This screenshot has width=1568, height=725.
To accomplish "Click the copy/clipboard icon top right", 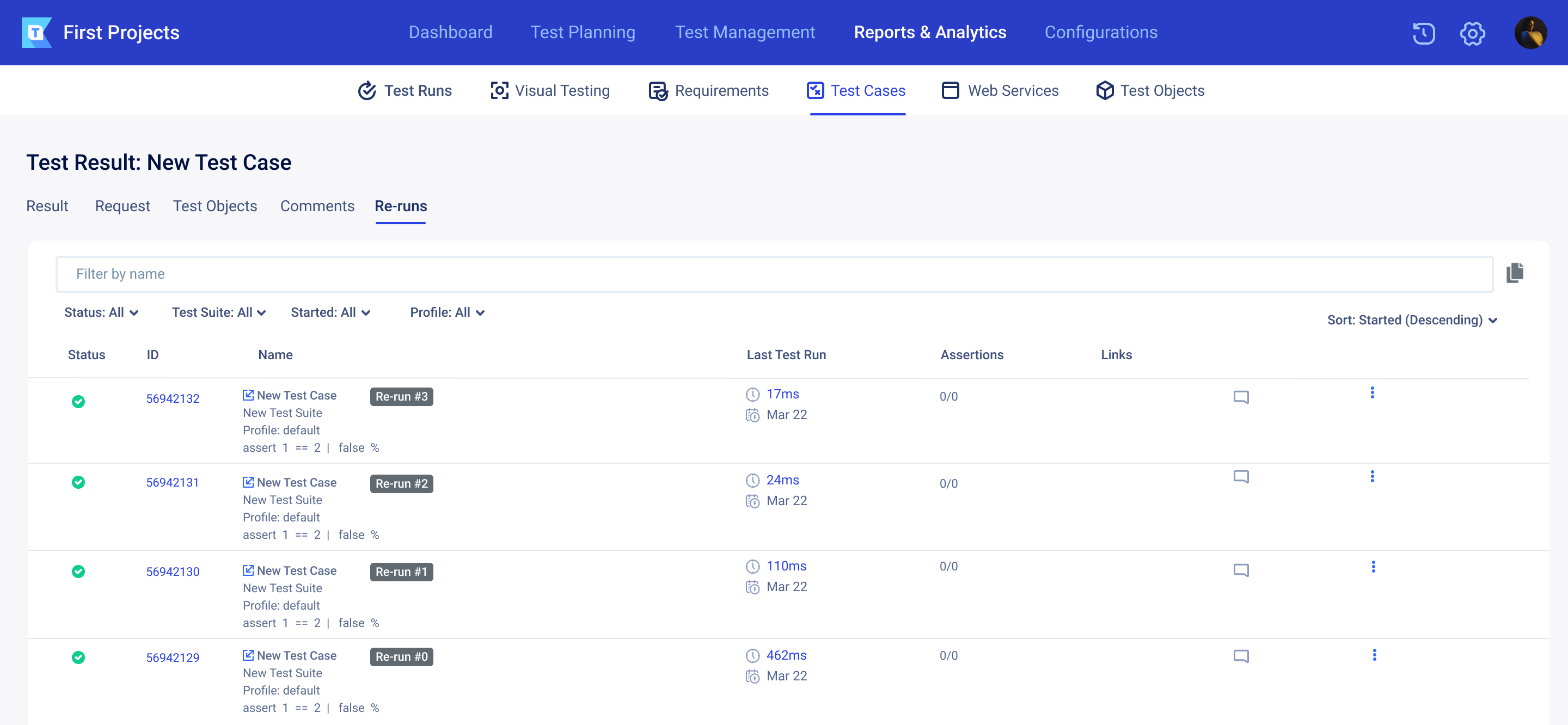I will tap(1515, 273).
